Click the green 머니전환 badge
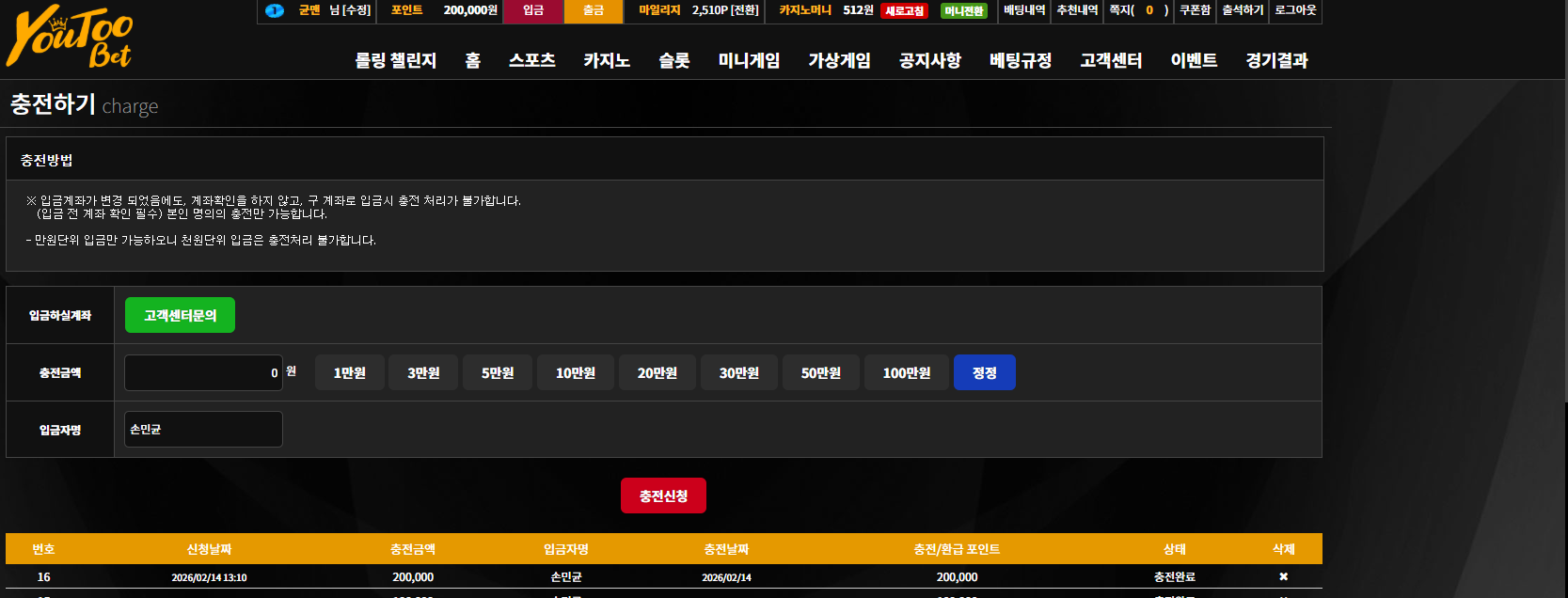 [964, 11]
